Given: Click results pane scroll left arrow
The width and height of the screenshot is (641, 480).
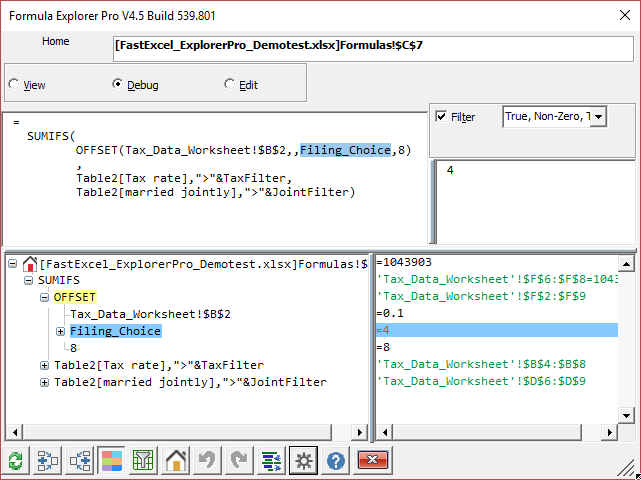Looking at the screenshot, I should [x=385, y=432].
